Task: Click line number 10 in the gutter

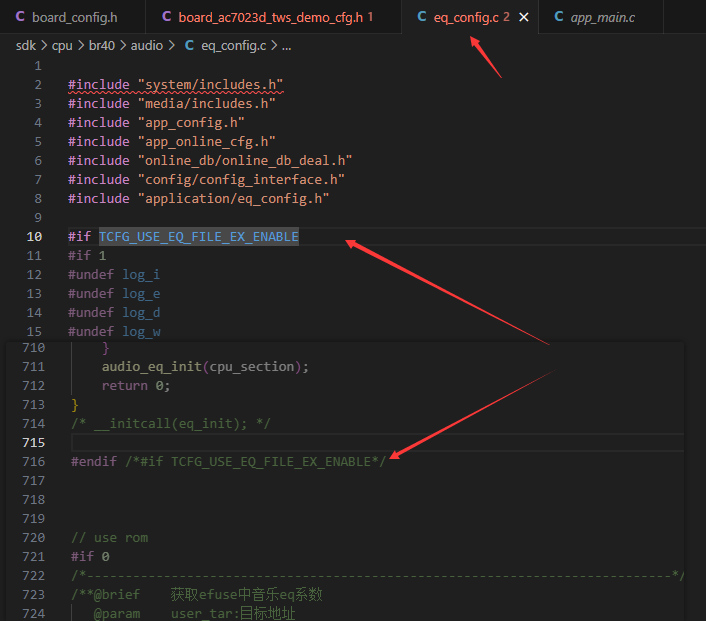Action: pos(34,236)
